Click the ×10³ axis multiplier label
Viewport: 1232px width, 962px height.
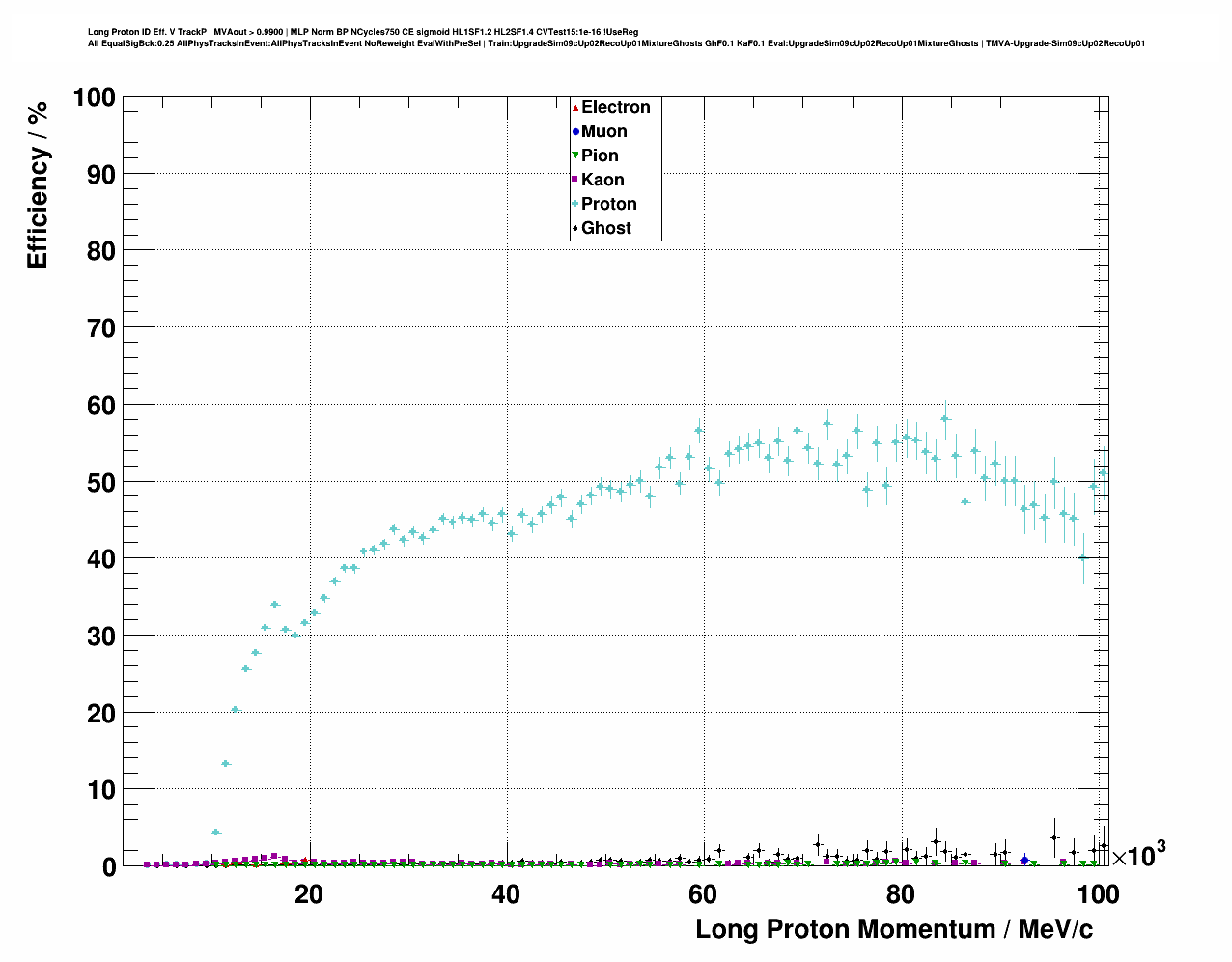tap(1138, 855)
